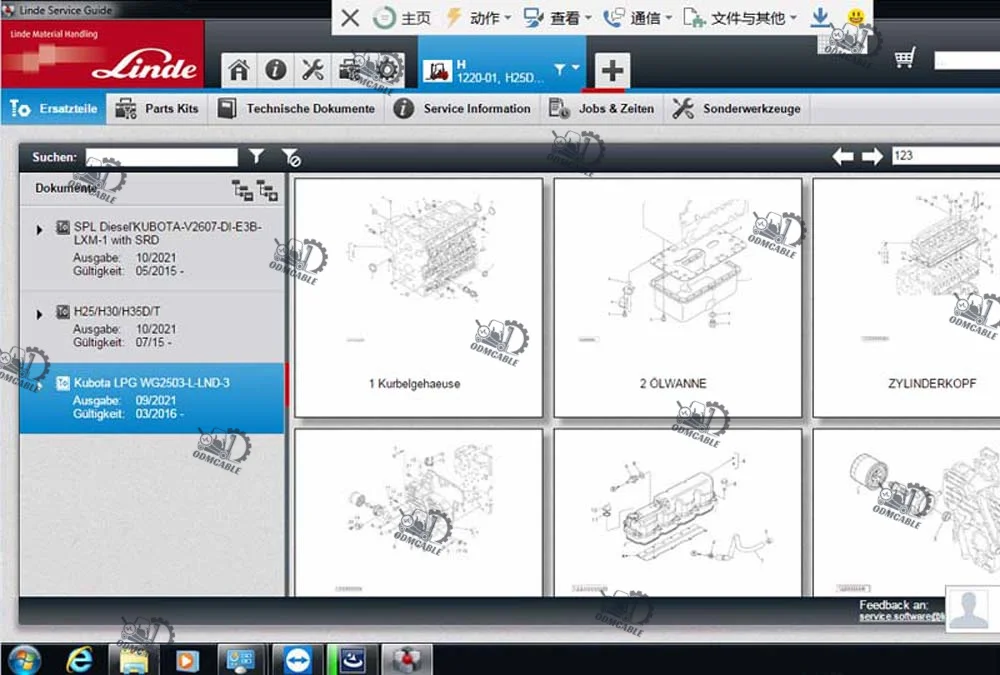Image resolution: width=1000 pixels, height=675 pixels.
Task: Select Kubota LPG WG2503-L-LND-3 document
Action: (x=152, y=398)
